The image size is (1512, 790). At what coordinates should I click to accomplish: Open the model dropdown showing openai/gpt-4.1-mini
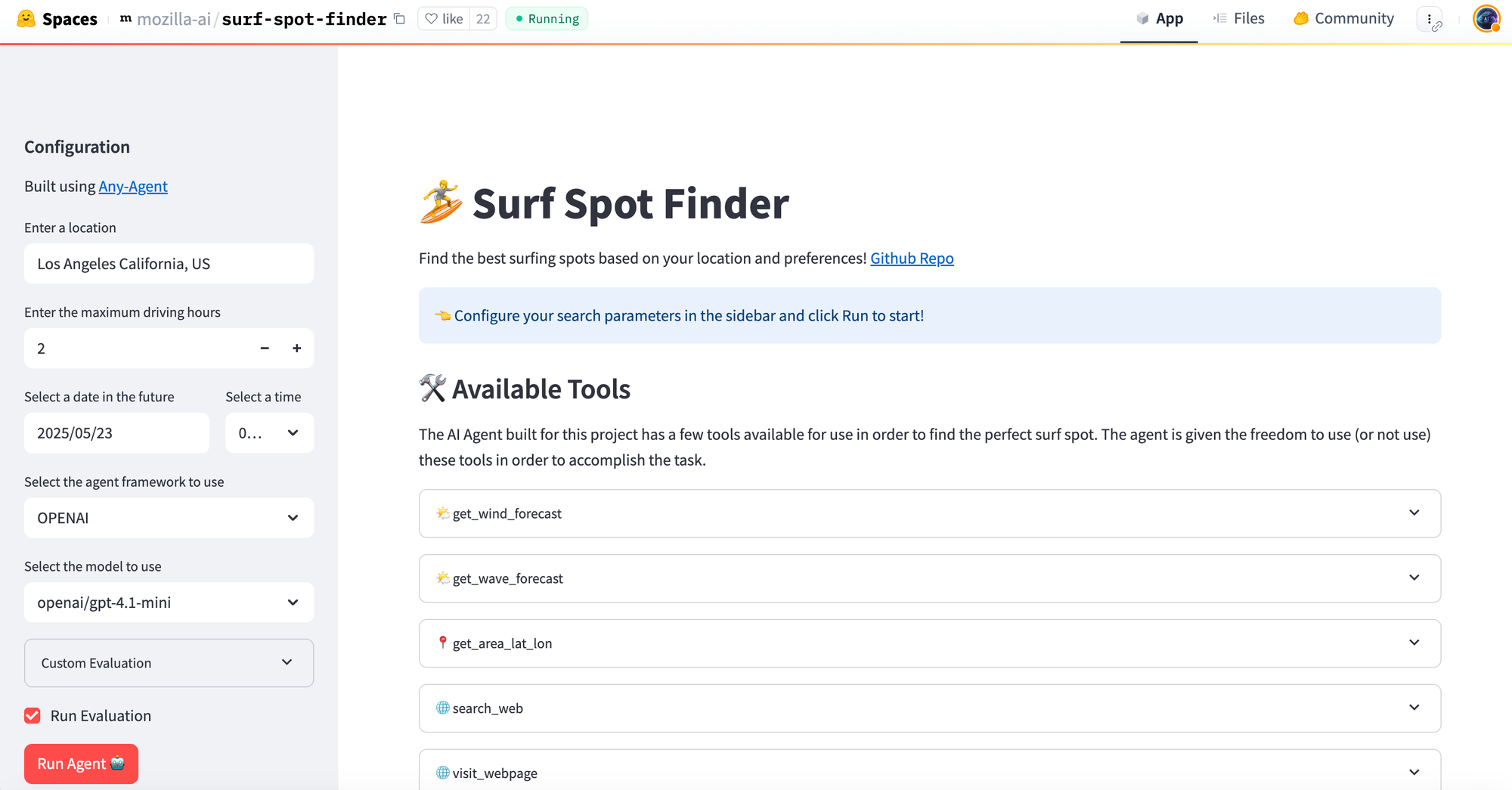click(169, 603)
